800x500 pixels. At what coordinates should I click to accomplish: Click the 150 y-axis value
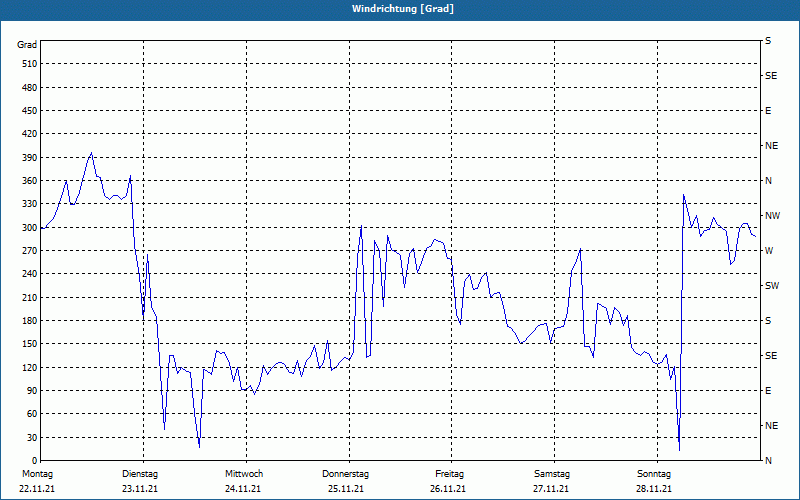tap(30, 344)
